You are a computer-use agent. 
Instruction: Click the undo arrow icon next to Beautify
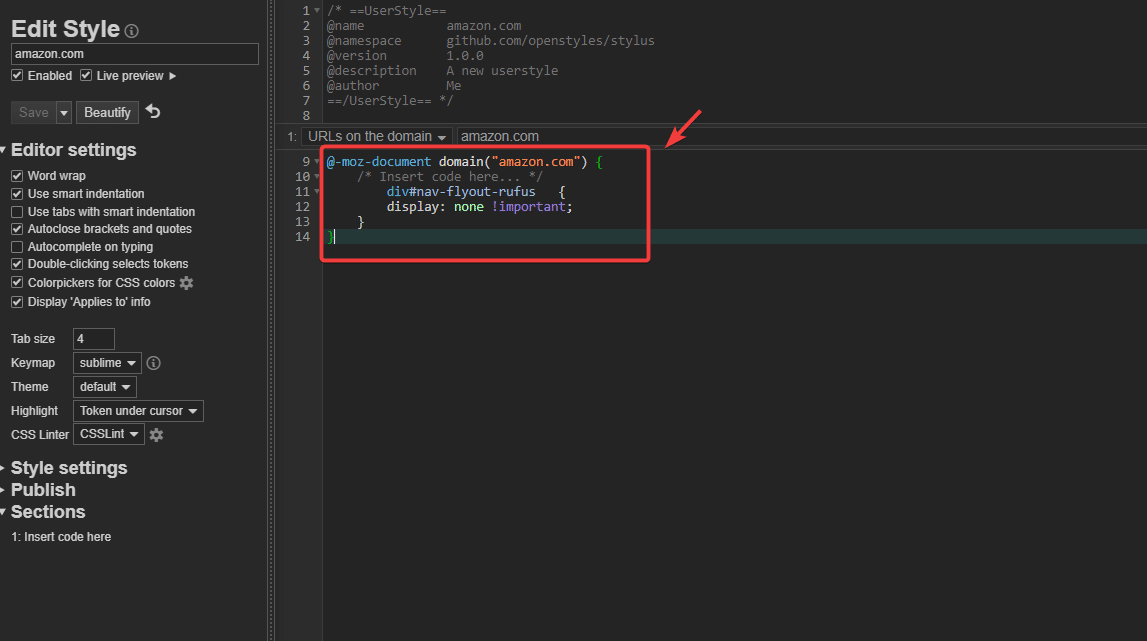[x=153, y=111]
